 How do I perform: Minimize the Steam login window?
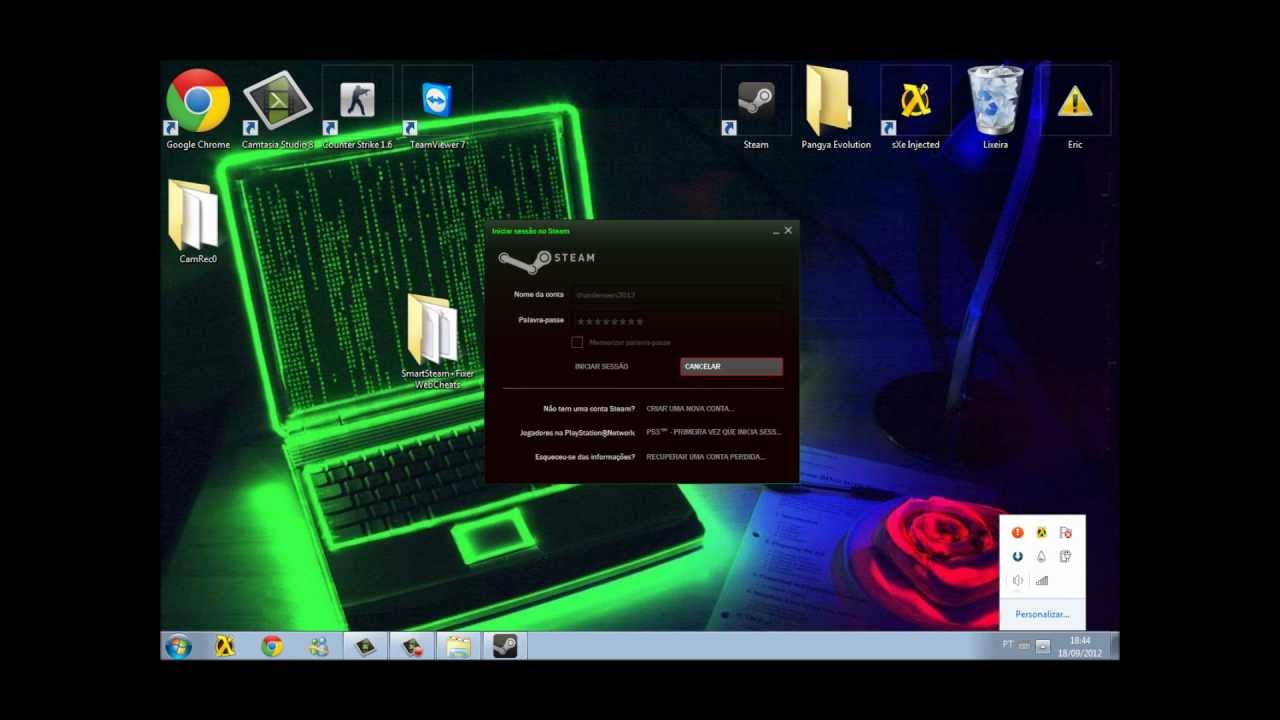pyautogui.click(x=776, y=231)
